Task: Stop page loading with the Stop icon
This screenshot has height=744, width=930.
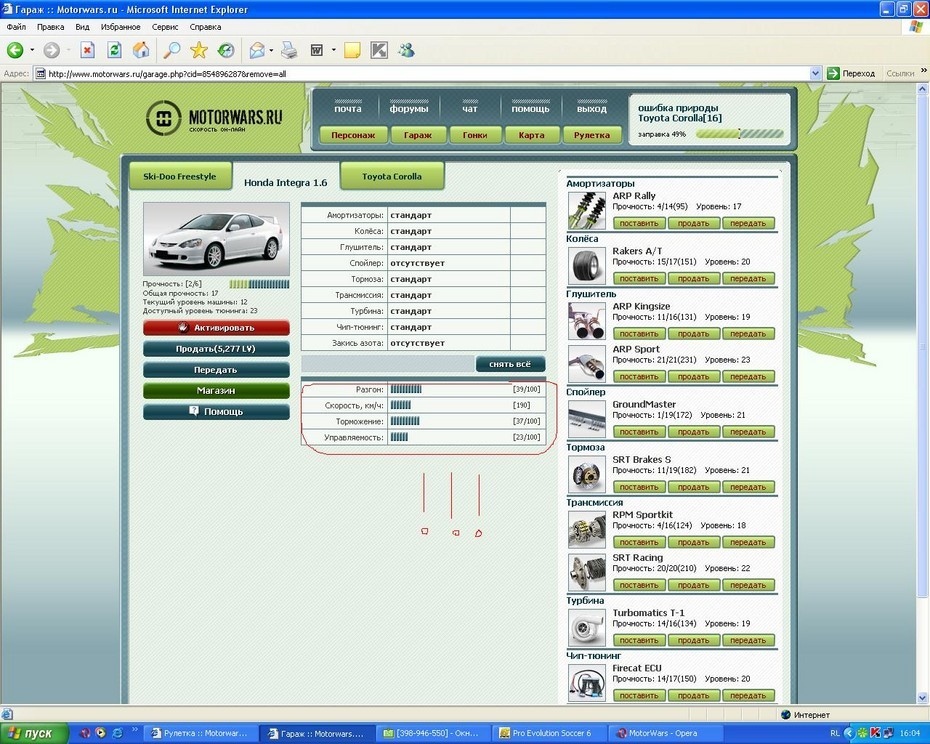Action: click(87, 50)
